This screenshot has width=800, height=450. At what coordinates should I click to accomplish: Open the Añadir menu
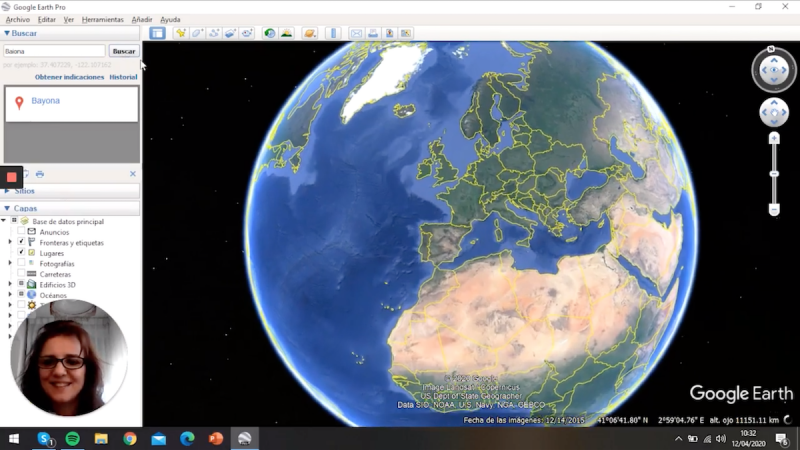(142, 19)
